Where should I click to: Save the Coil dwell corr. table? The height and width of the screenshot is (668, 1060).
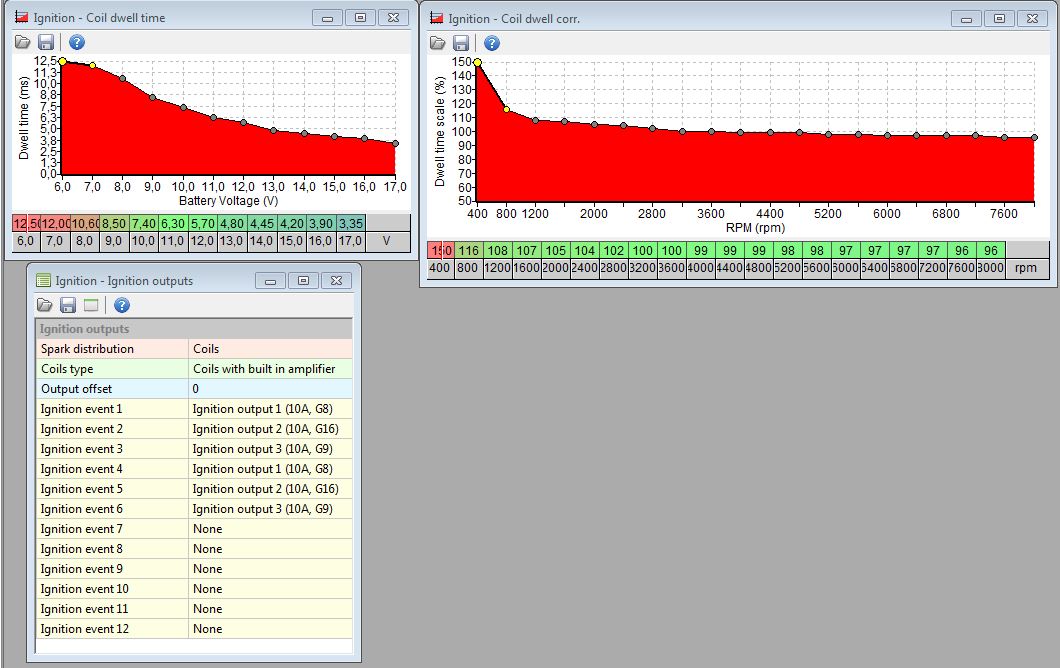click(x=460, y=43)
